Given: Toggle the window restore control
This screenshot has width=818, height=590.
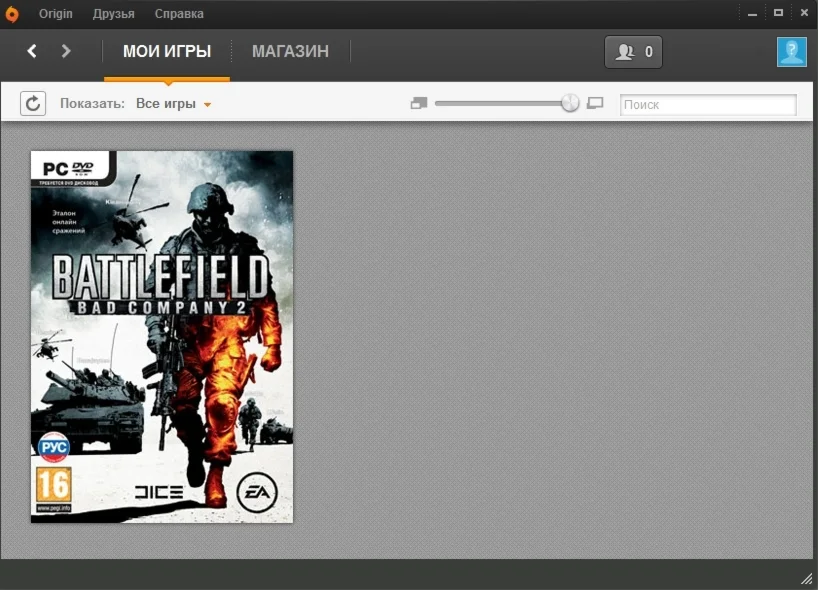Looking at the screenshot, I should 777,12.
